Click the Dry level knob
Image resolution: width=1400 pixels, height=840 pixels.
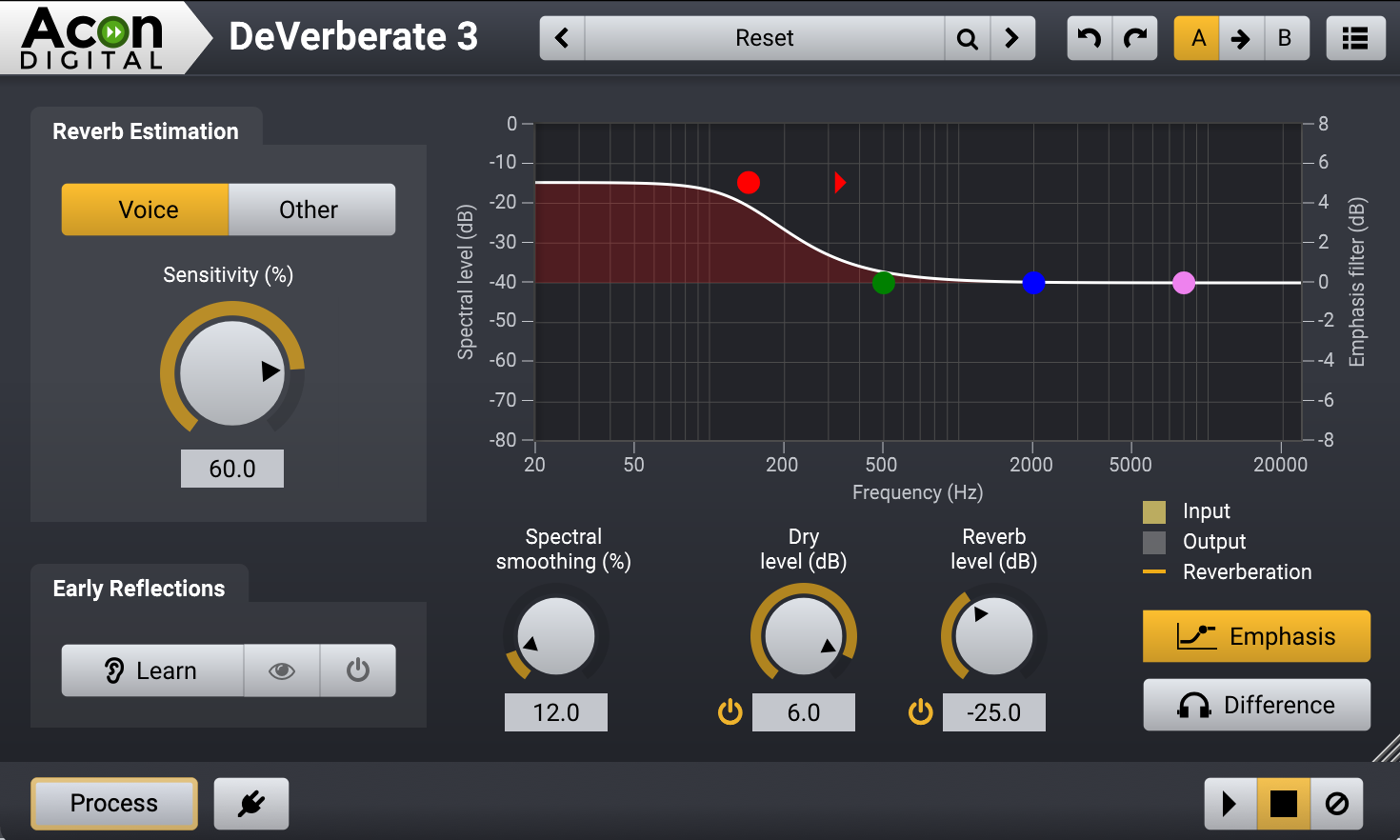pyautogui.click(x=804, y=636)
